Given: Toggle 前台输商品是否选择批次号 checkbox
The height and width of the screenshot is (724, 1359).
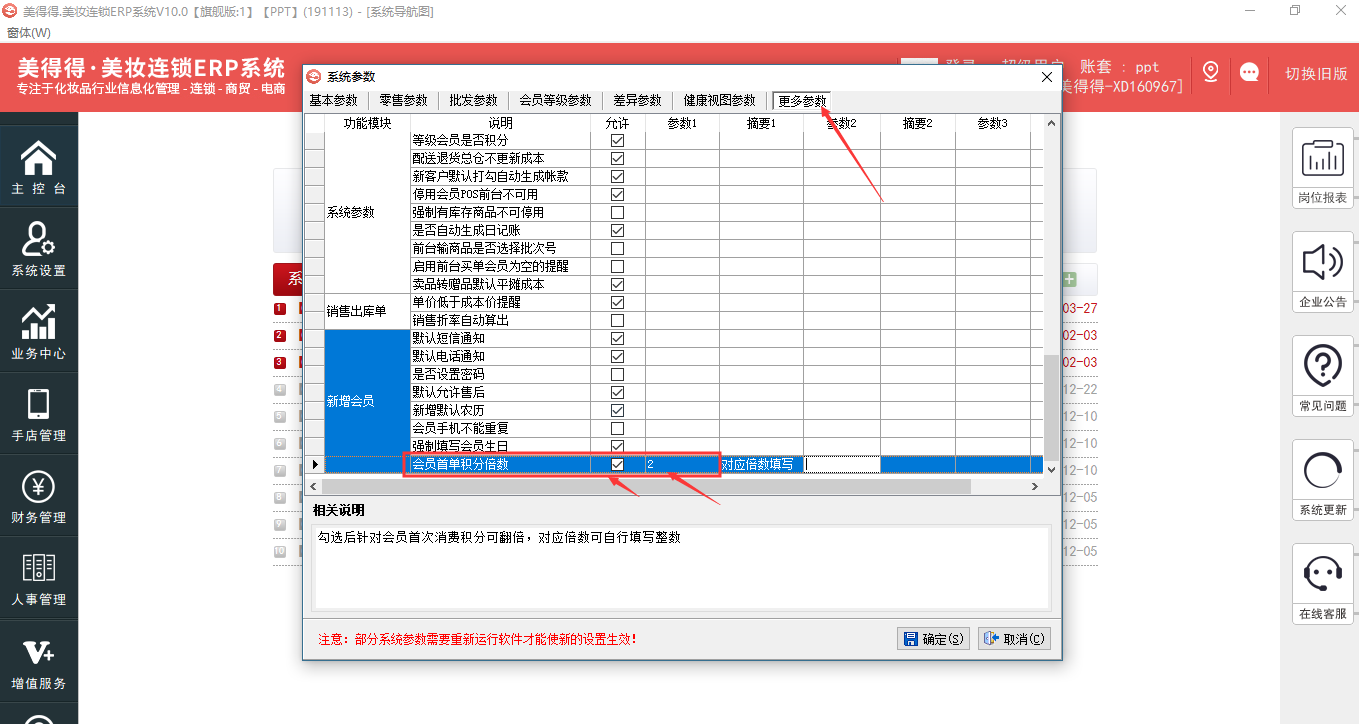Looking at the screenshot, I should [617, 248].
